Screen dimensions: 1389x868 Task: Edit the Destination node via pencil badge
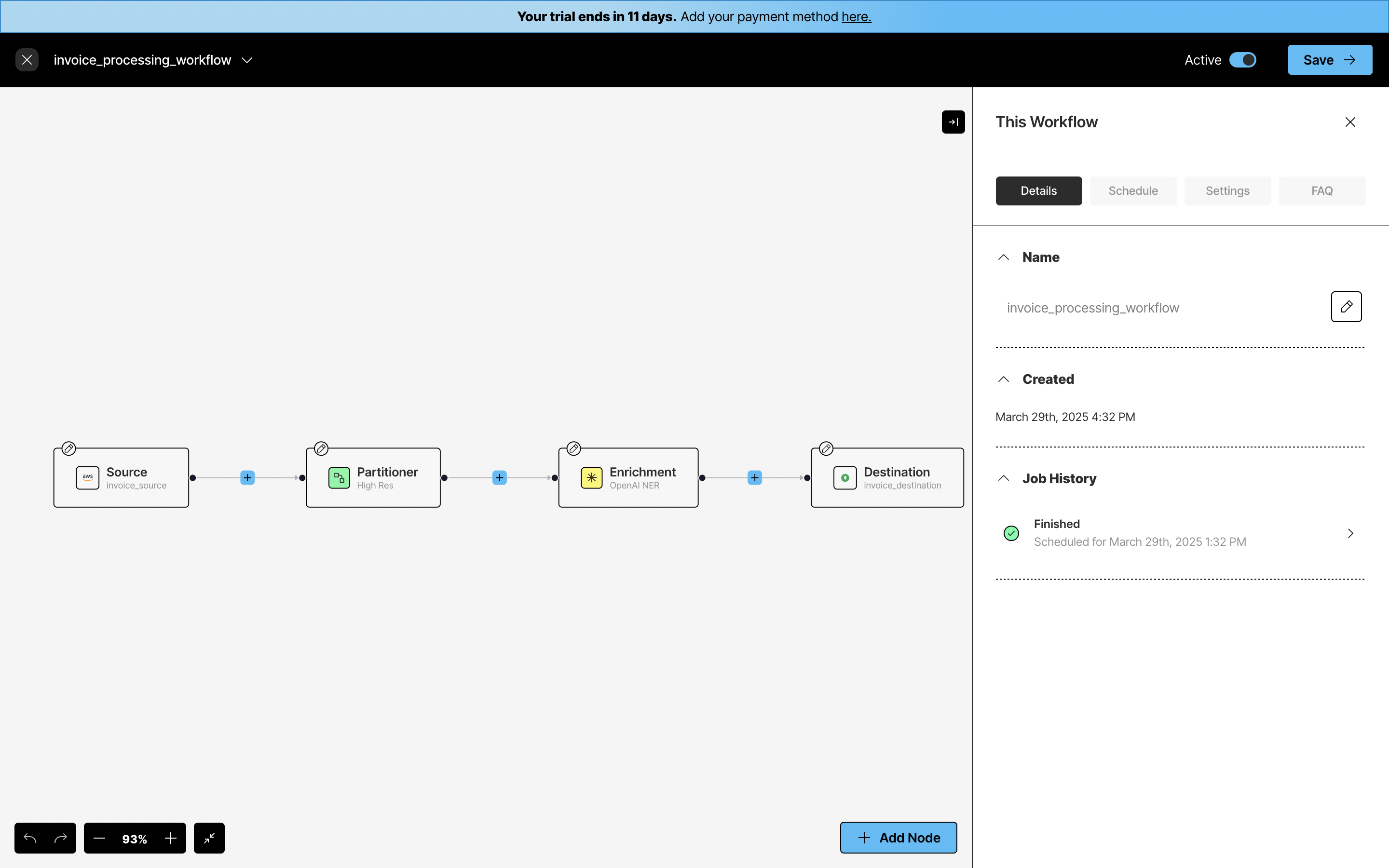pyautogui.click(x=826, y=448)
